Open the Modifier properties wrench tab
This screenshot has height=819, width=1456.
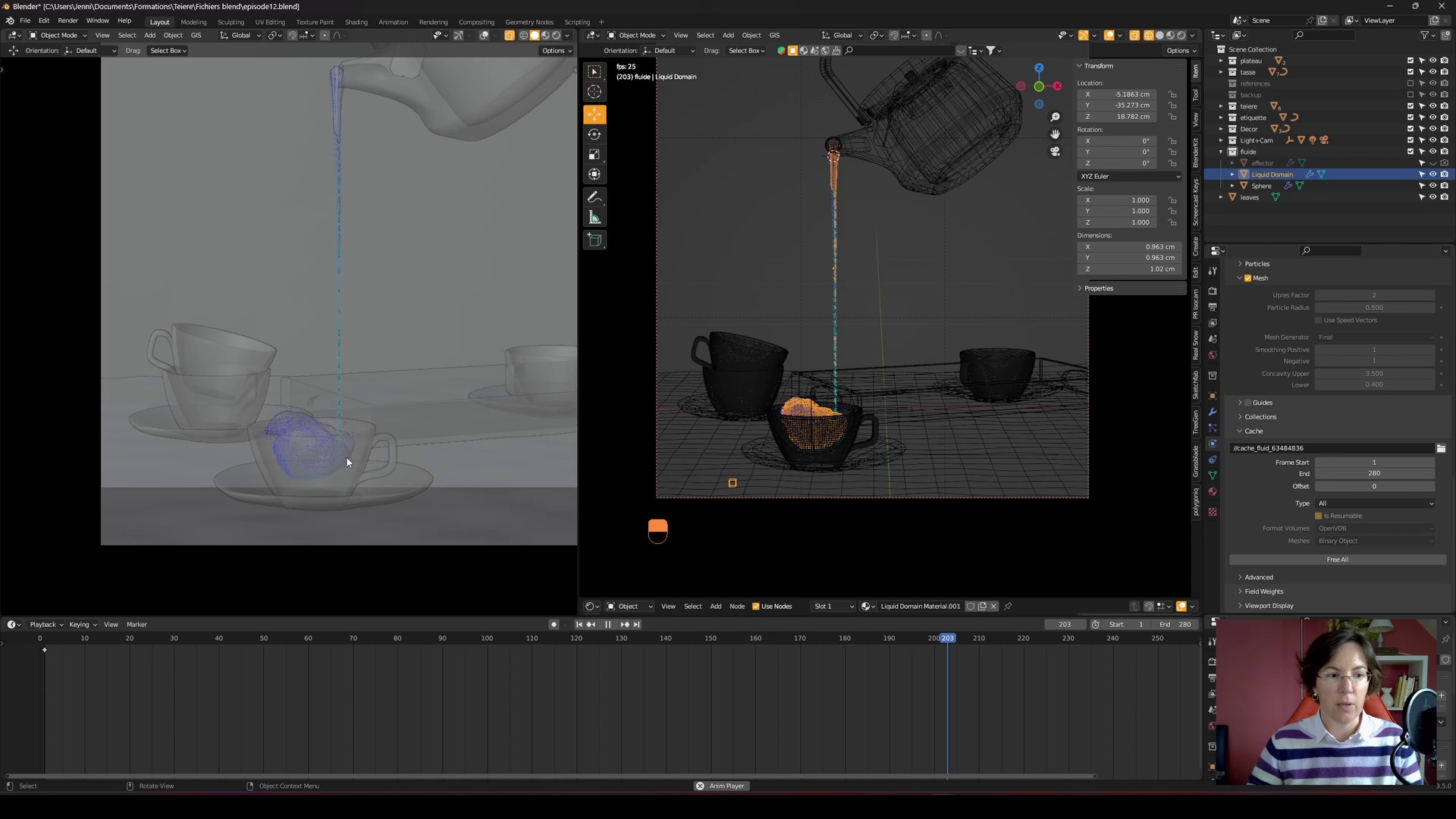point(1212,412)
